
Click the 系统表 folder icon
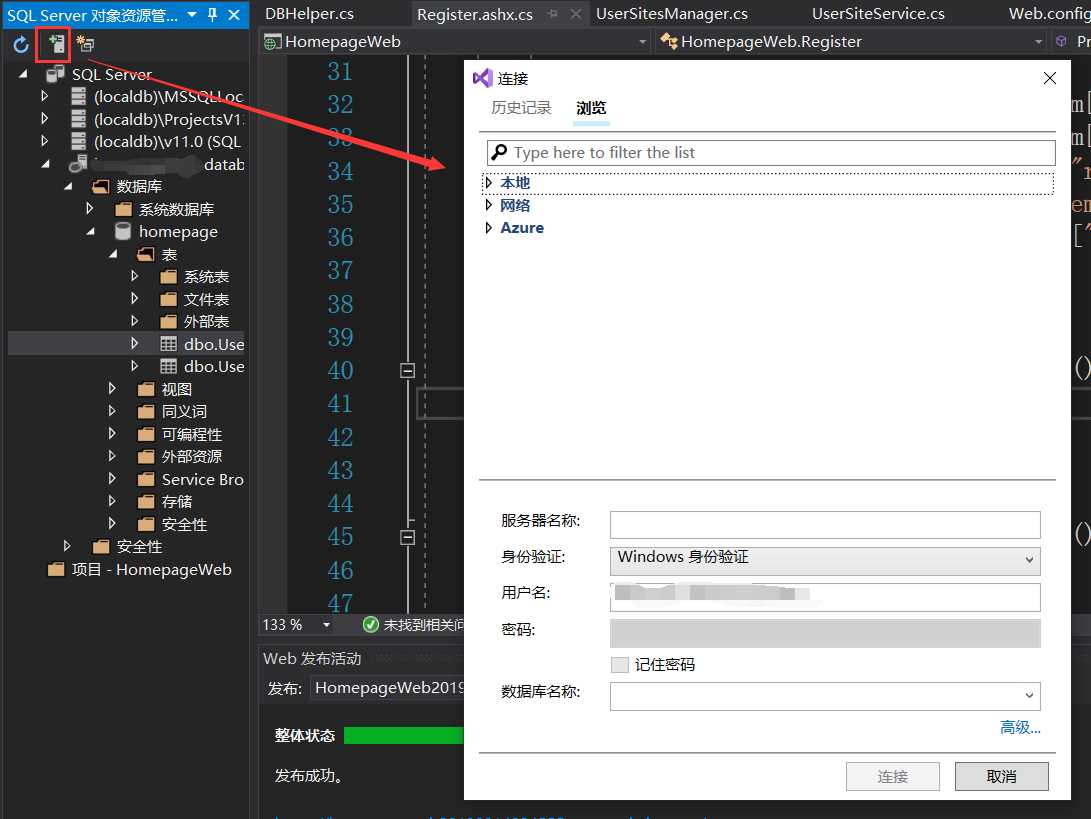click(168, 277)
